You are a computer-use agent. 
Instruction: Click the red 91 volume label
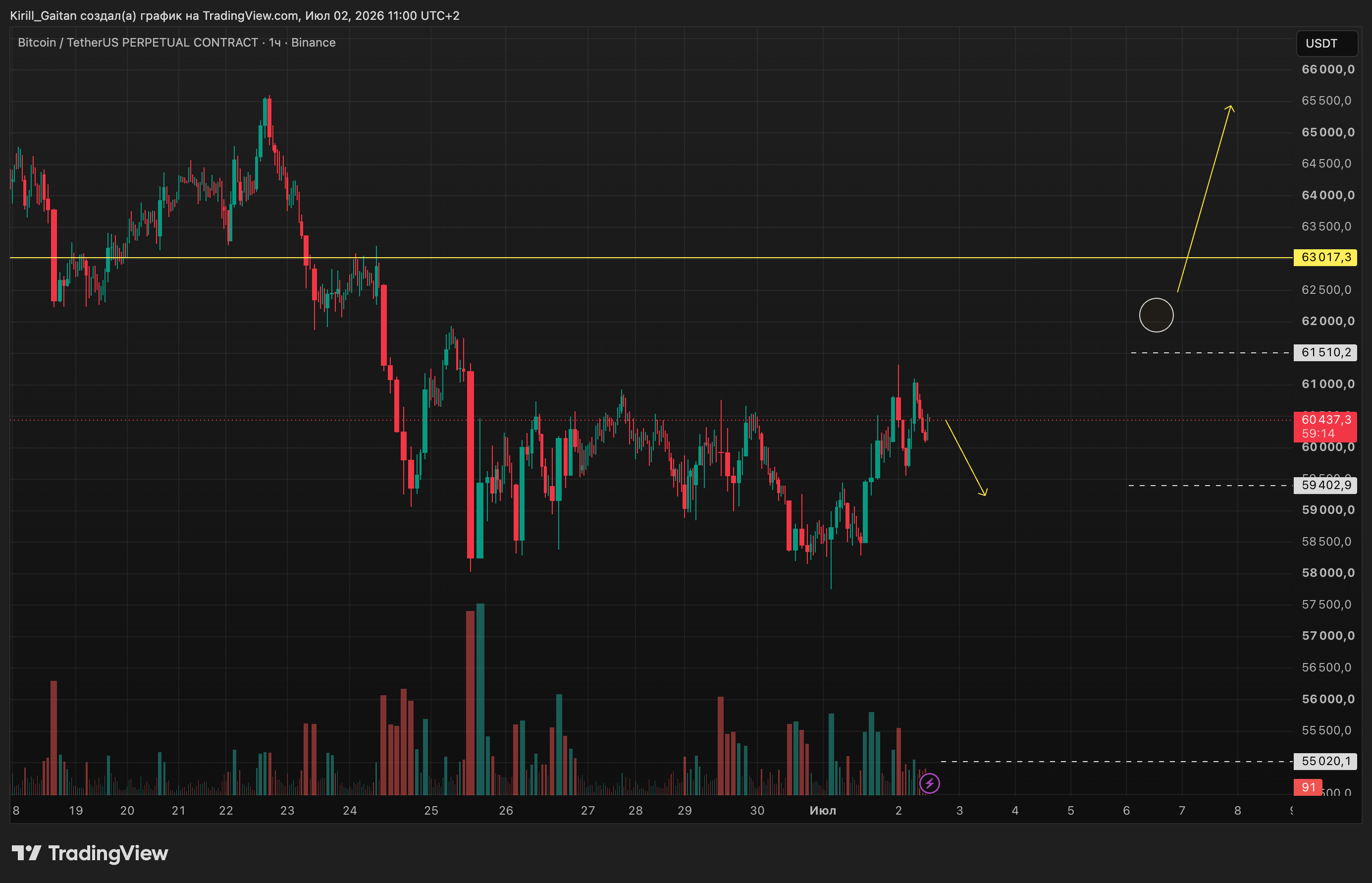pyautogui.click(x=1309, y=787)
